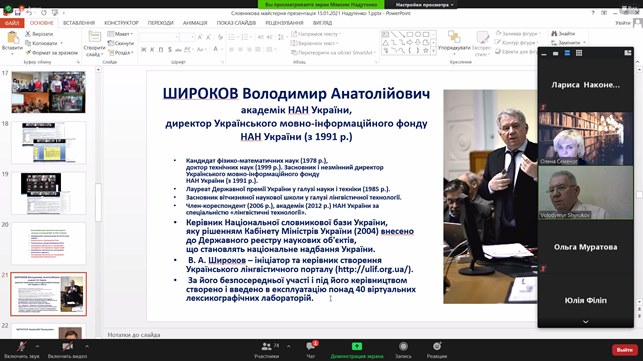The image size is (643, 361).
Task: Unmute microphone in Zoom toolbar
Action: click(22, 347)
